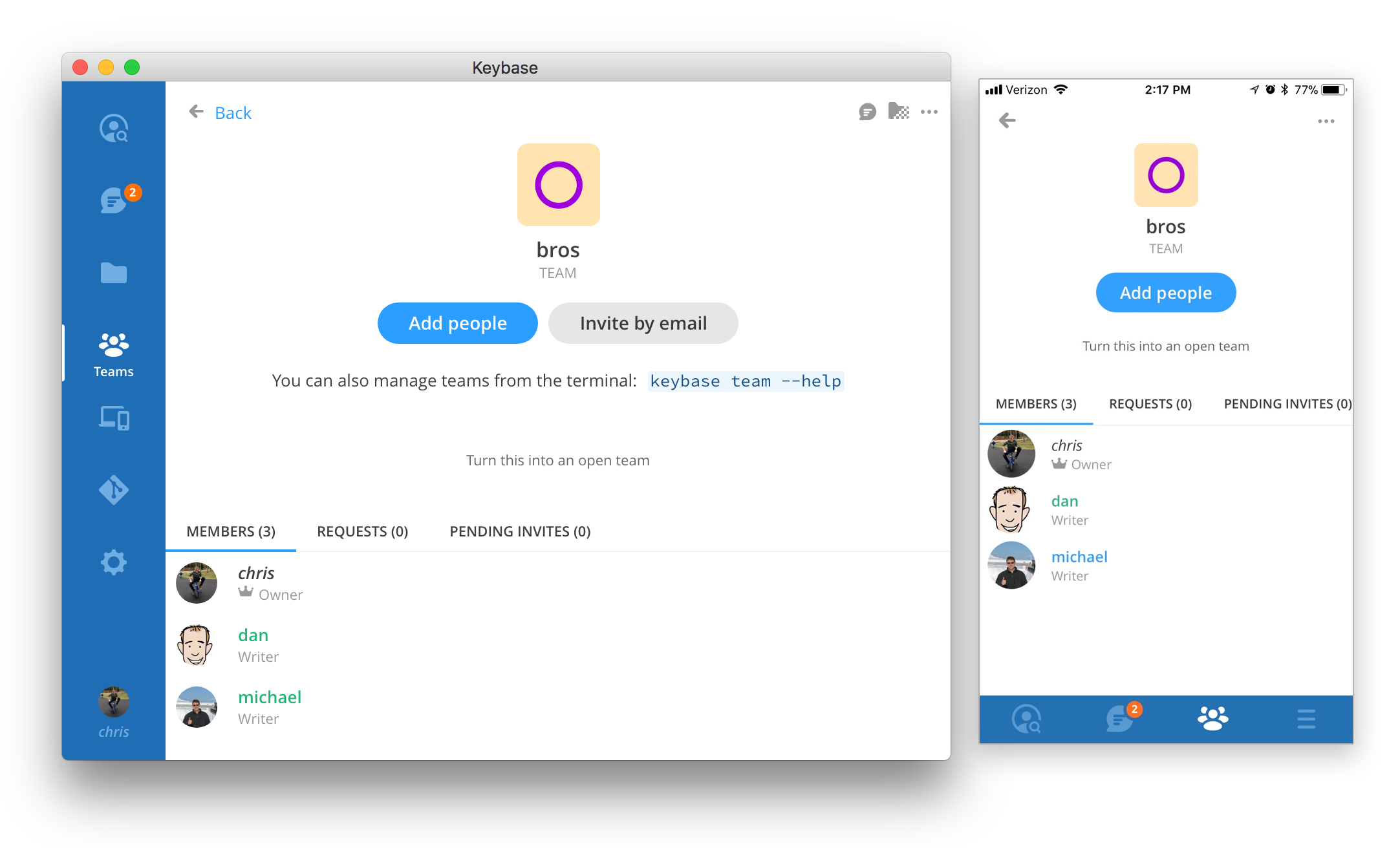This screenshot has width=1400, height=848.
Task: Click the flag/report icon in top toolbar
Action: tap(898, 111)
